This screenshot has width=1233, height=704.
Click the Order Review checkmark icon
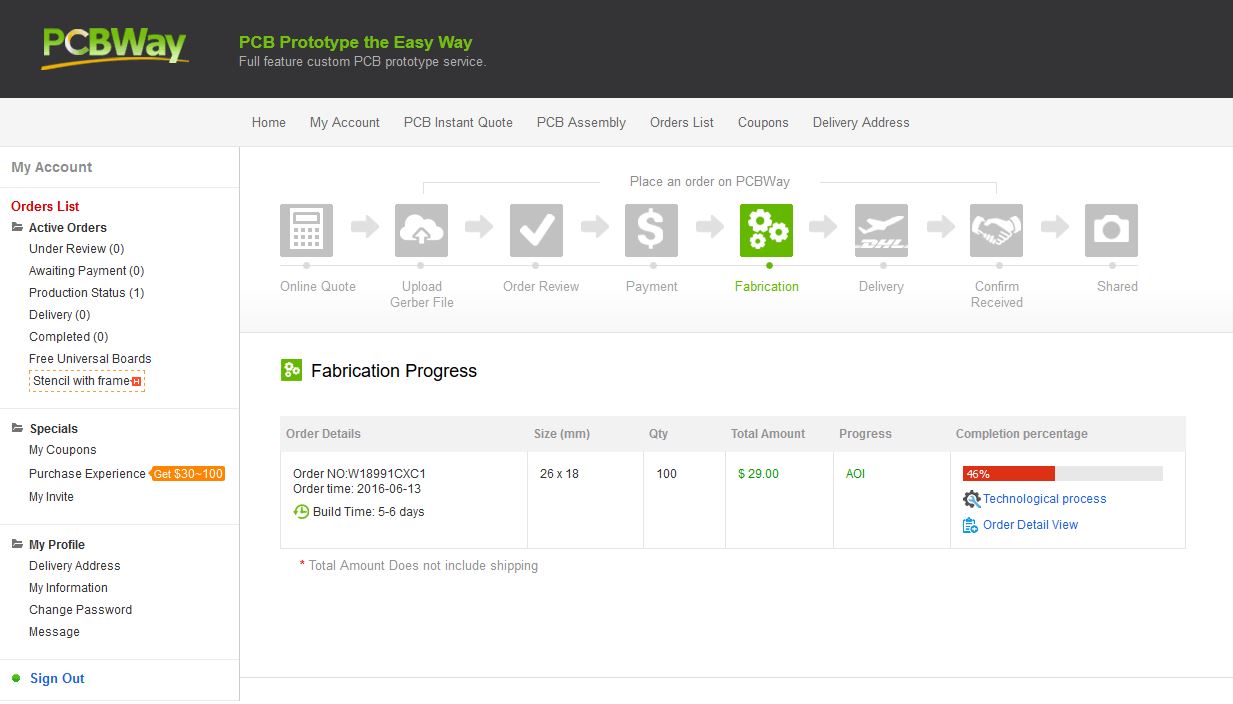pyautogui.click(x=536, y=230)
